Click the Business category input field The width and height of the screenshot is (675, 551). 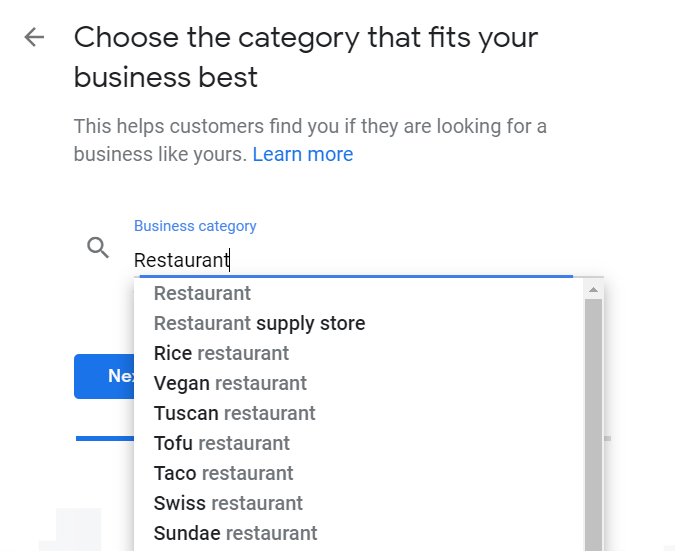pyautogui.click(x=350, y=260)
